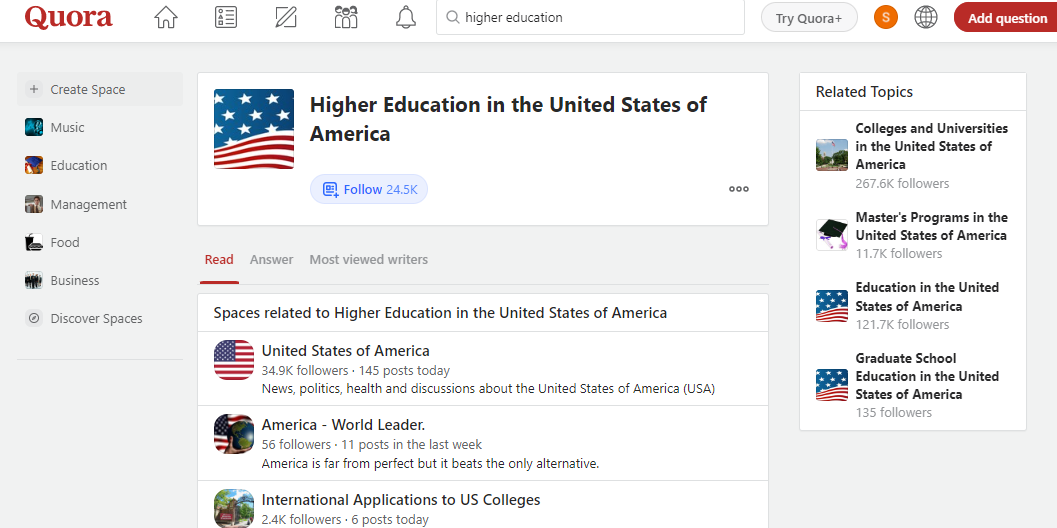
Task: Click the Add question button
Action: click(1006, 18)
